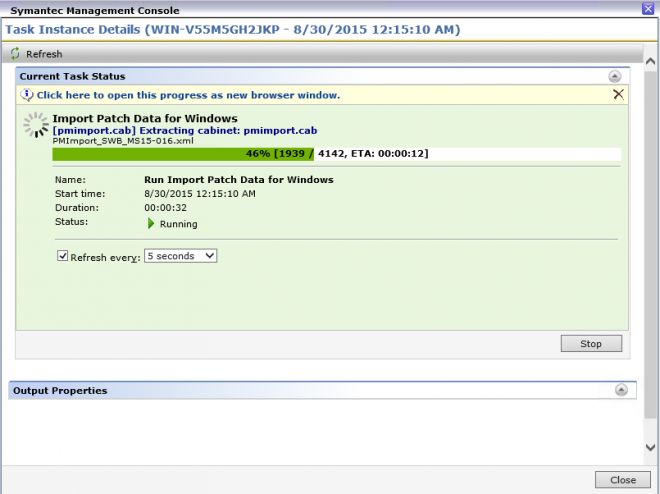660x494 pixels.
Task: Click the PMImport_SWB_MS15-016.xml file name
Action: (123, 141)
